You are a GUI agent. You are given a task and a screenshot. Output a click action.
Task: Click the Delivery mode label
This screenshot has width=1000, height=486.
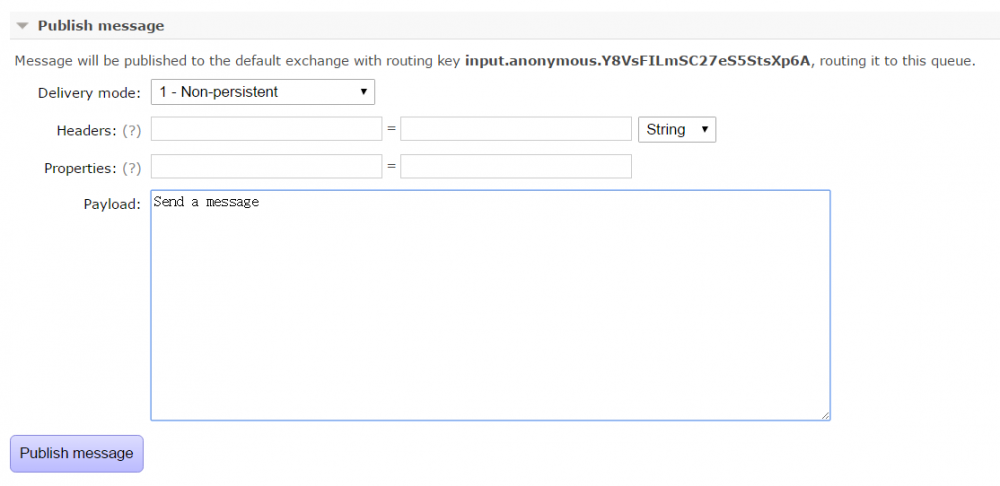pos(89,93)
